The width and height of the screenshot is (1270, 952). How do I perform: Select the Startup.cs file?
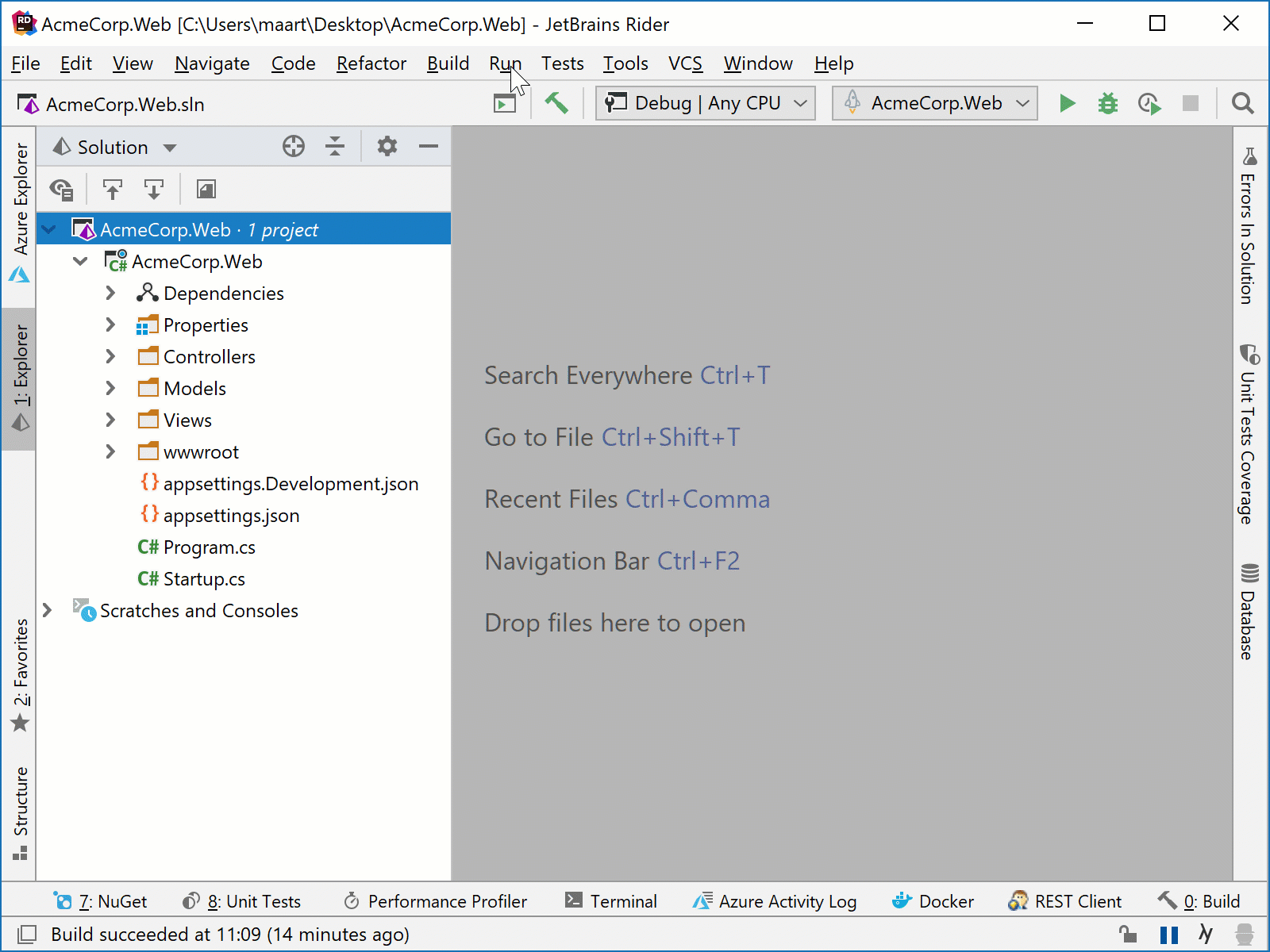203,579
